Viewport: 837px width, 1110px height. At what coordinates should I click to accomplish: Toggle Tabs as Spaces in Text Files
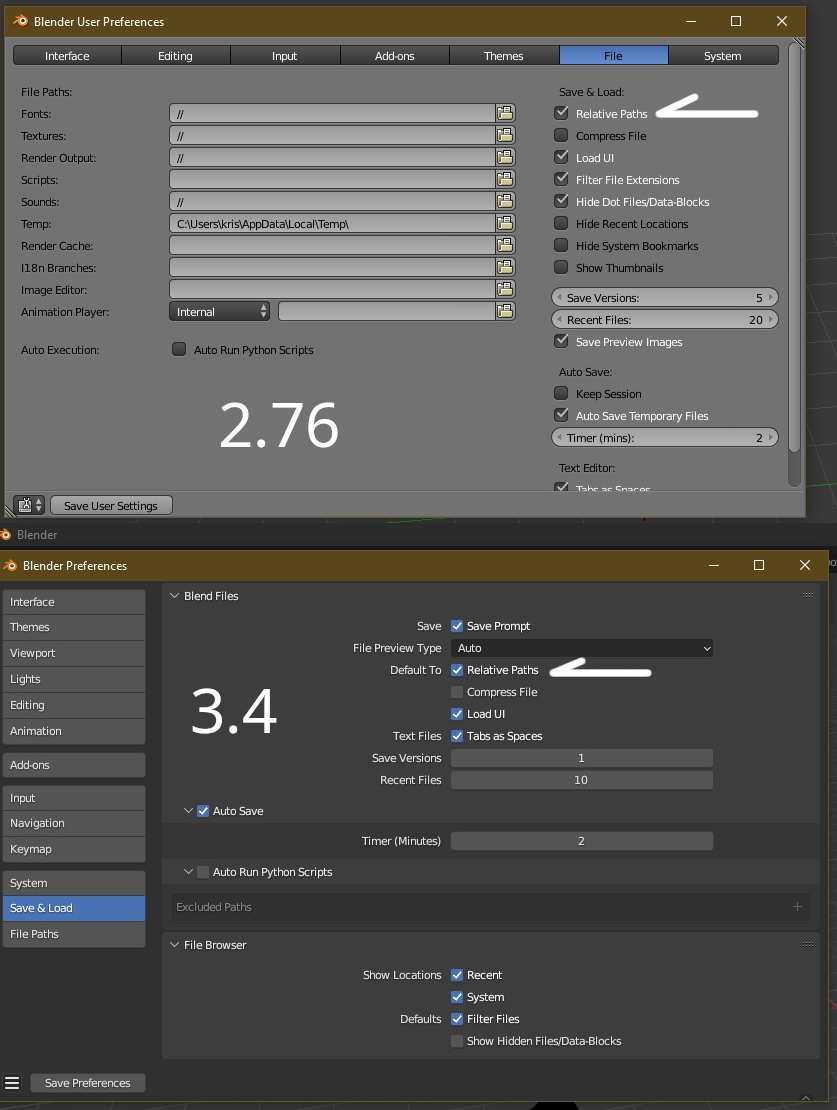[457, 736]
